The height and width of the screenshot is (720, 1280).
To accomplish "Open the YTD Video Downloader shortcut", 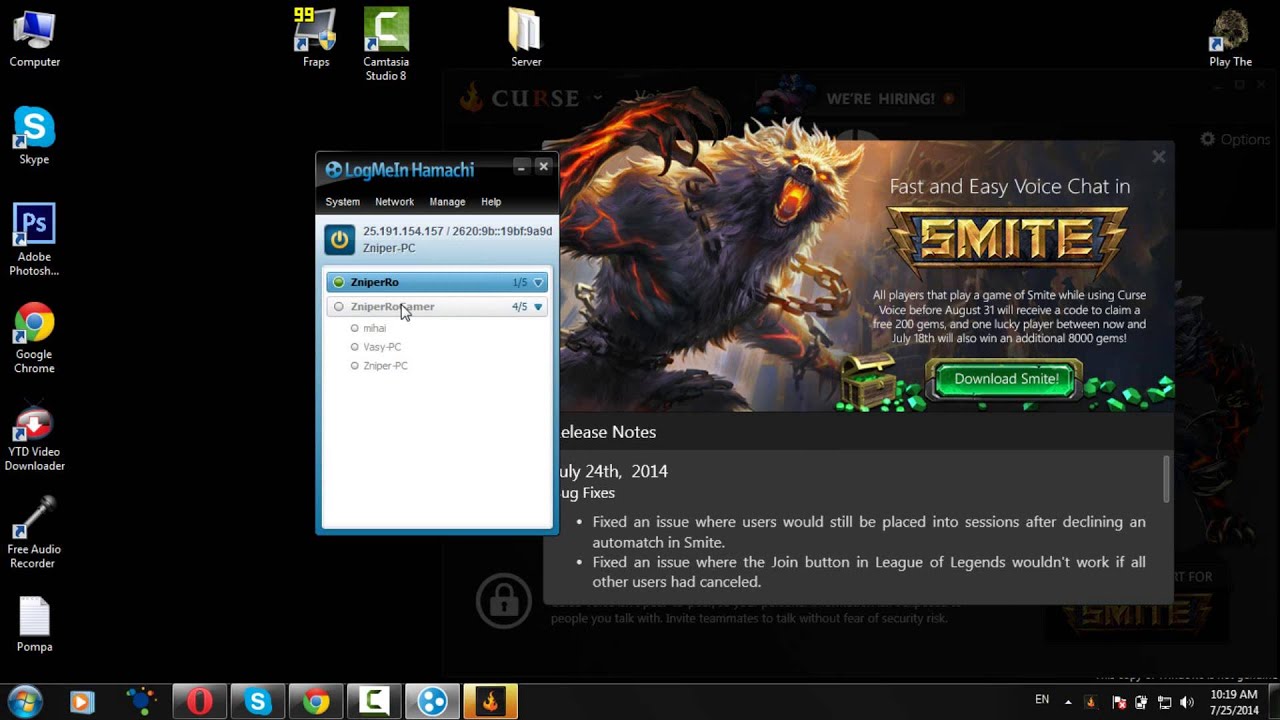I will point(34,435).
